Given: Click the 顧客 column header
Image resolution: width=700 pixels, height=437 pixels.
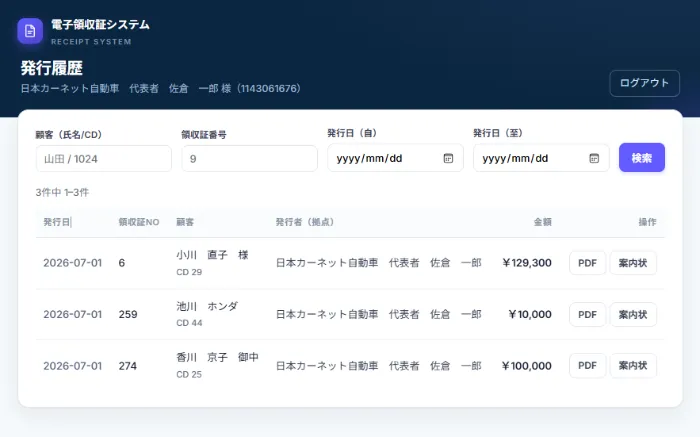Looking at the screenshot, I should tap(185, 222).
